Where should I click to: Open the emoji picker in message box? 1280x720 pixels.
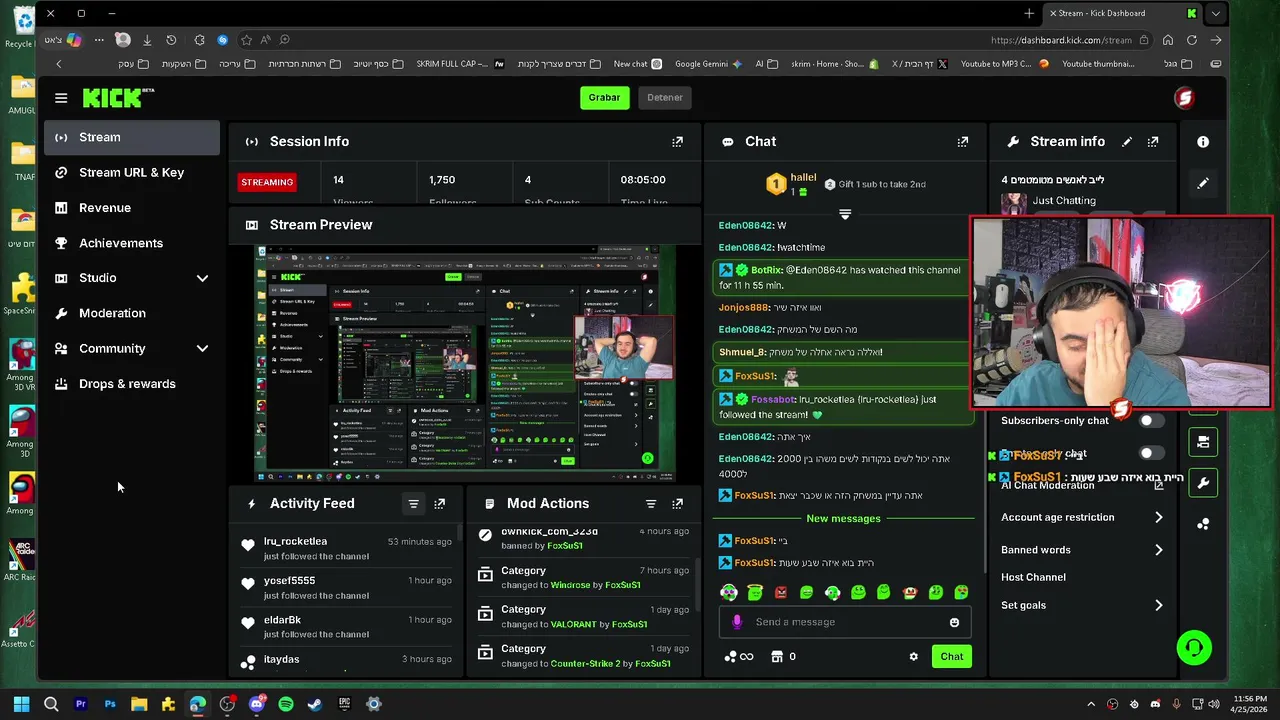pos(954,622)
